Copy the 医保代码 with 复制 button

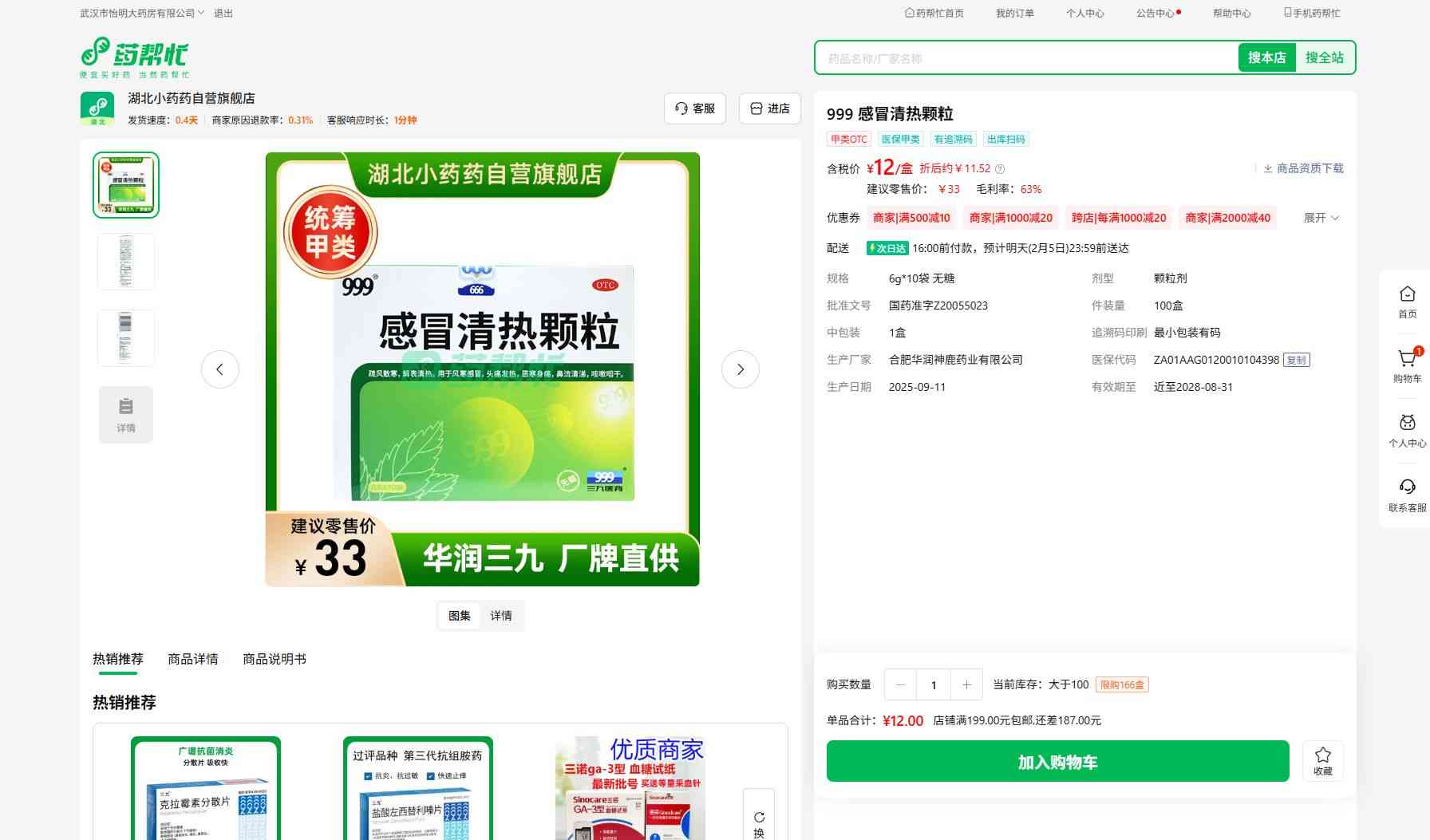click(x=1297, y=360)
